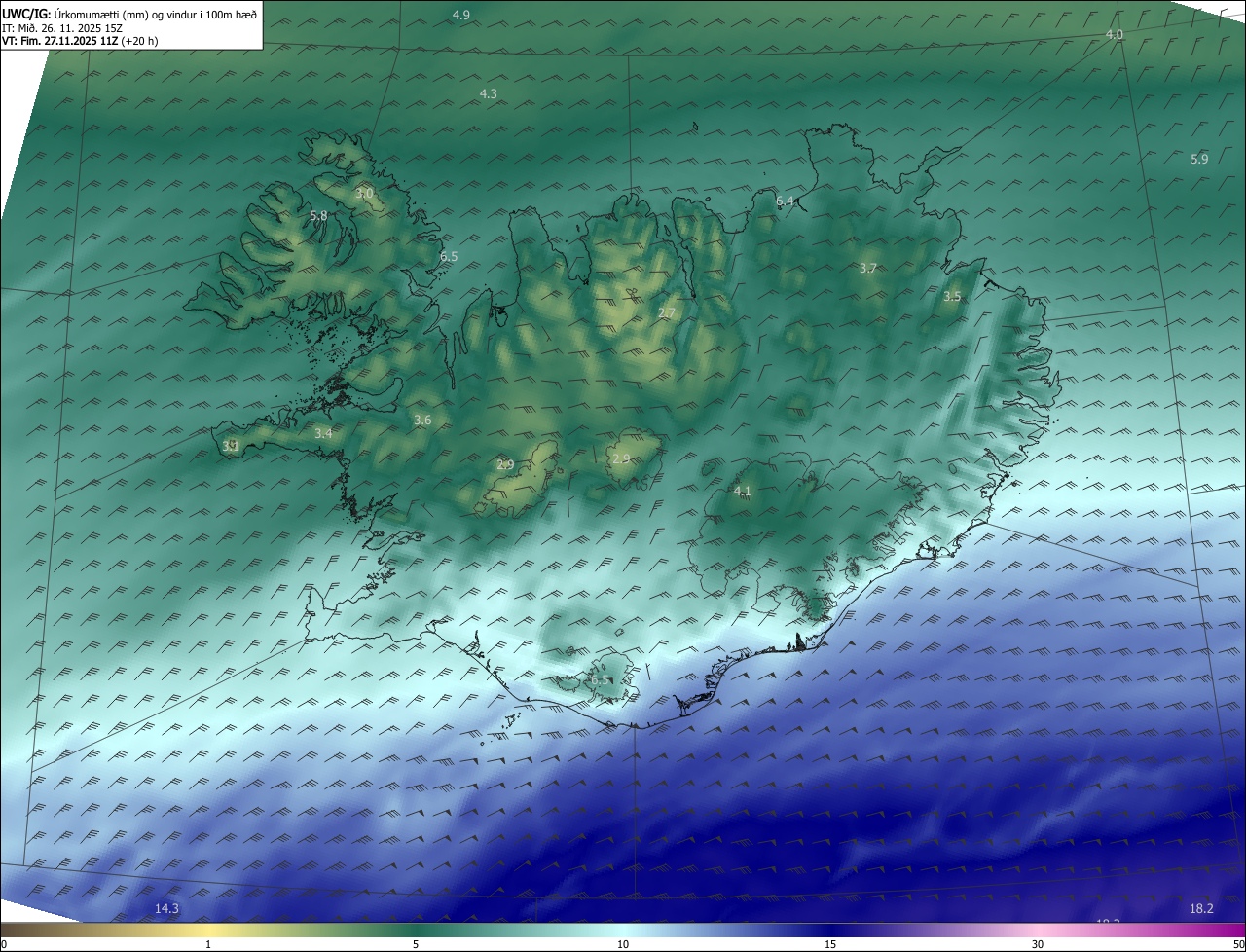Click the colour scale tick labelled 5

pos(416,944)
